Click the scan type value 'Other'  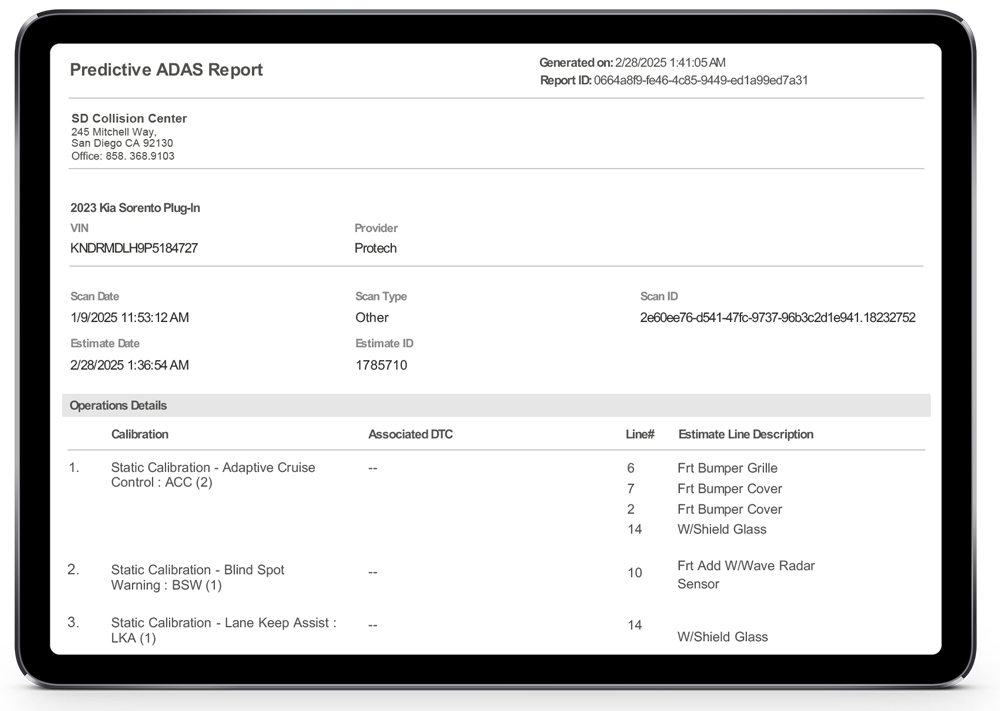[x=372, y=318]
